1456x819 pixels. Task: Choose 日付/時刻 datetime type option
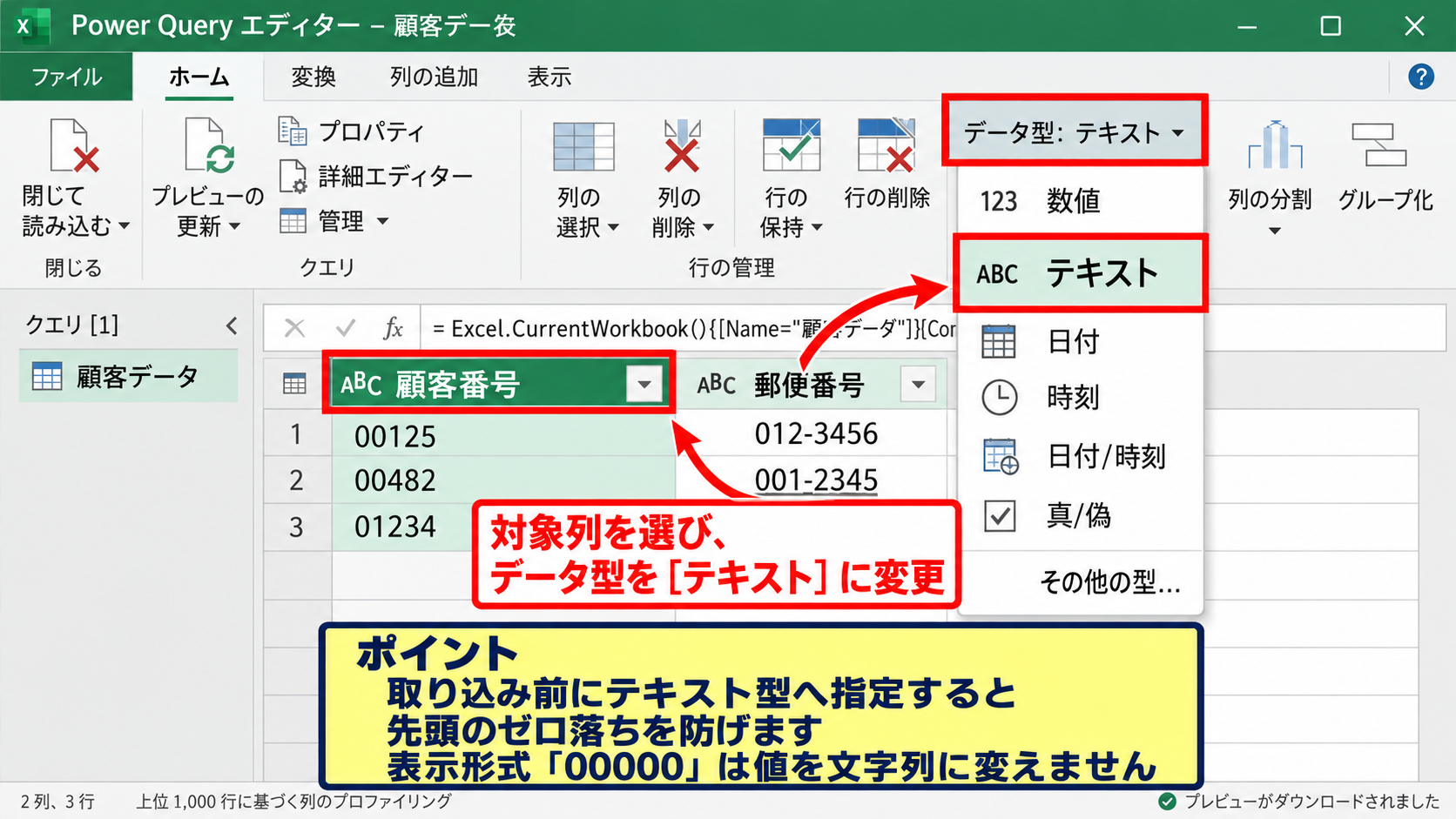(x=1080, y=456)
